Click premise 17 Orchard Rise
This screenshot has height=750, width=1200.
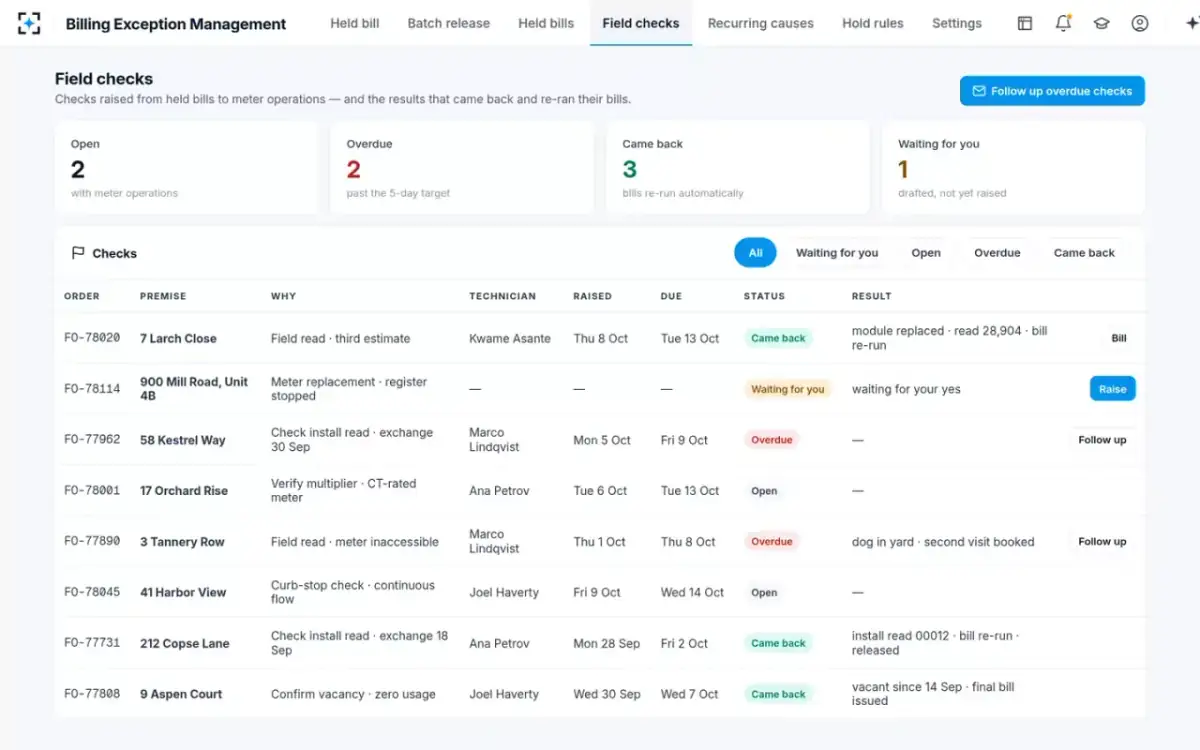tap(184, 491)
